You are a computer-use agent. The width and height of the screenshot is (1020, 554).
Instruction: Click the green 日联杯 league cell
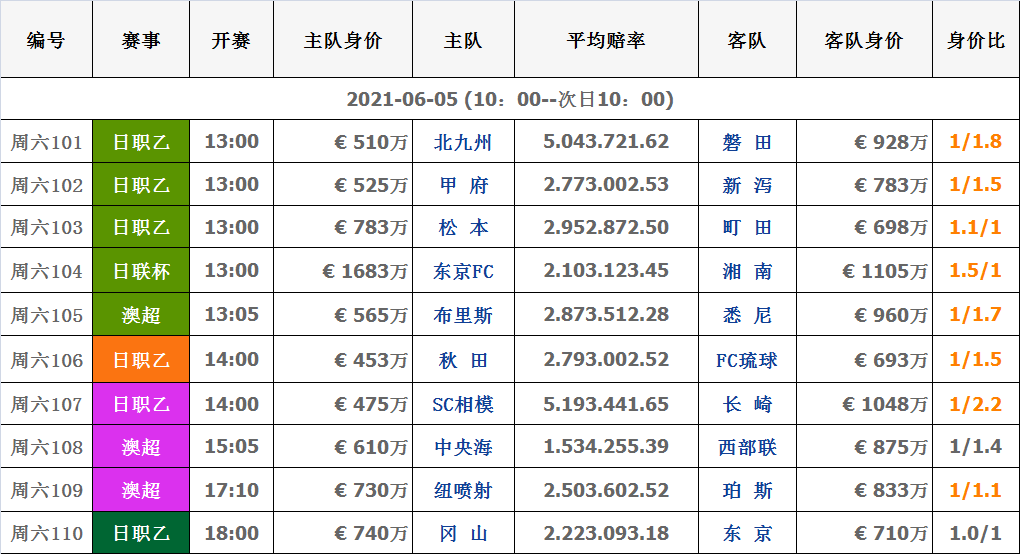point(141,271)
